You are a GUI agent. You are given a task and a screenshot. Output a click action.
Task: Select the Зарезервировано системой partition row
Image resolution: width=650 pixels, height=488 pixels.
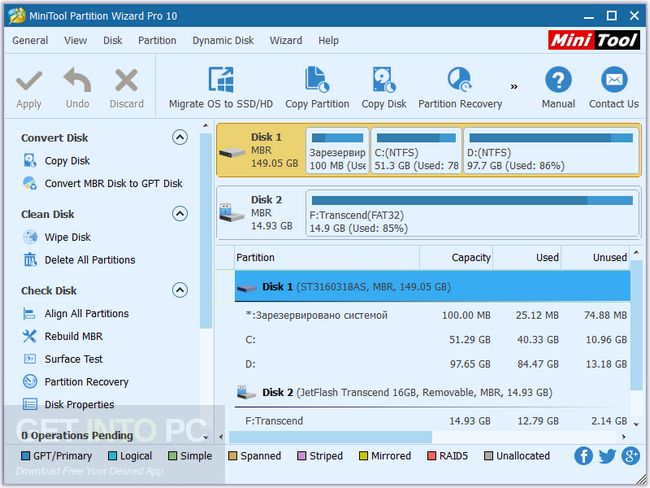point(432,316)
